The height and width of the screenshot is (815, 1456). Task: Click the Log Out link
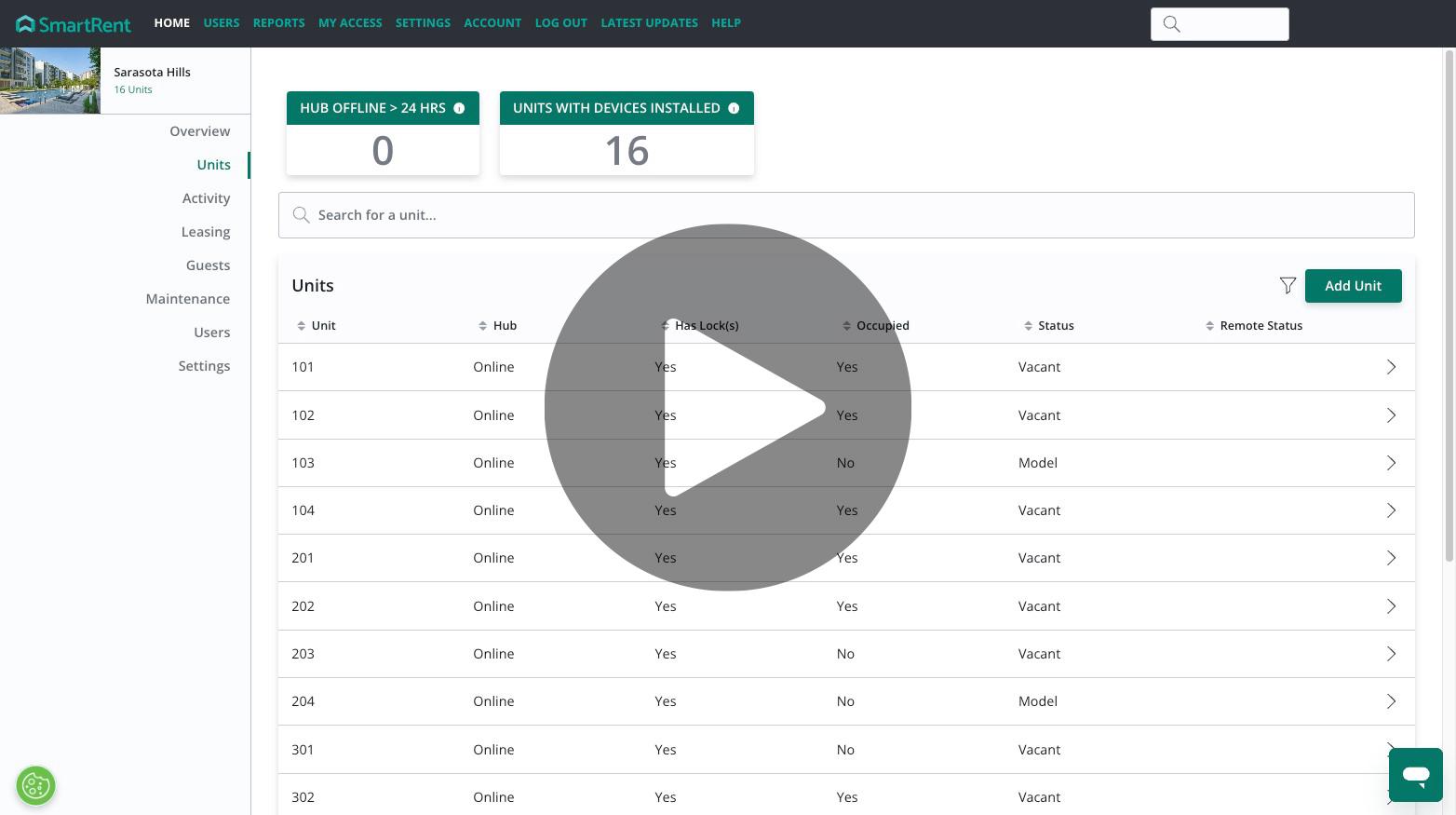pos(560,23)
